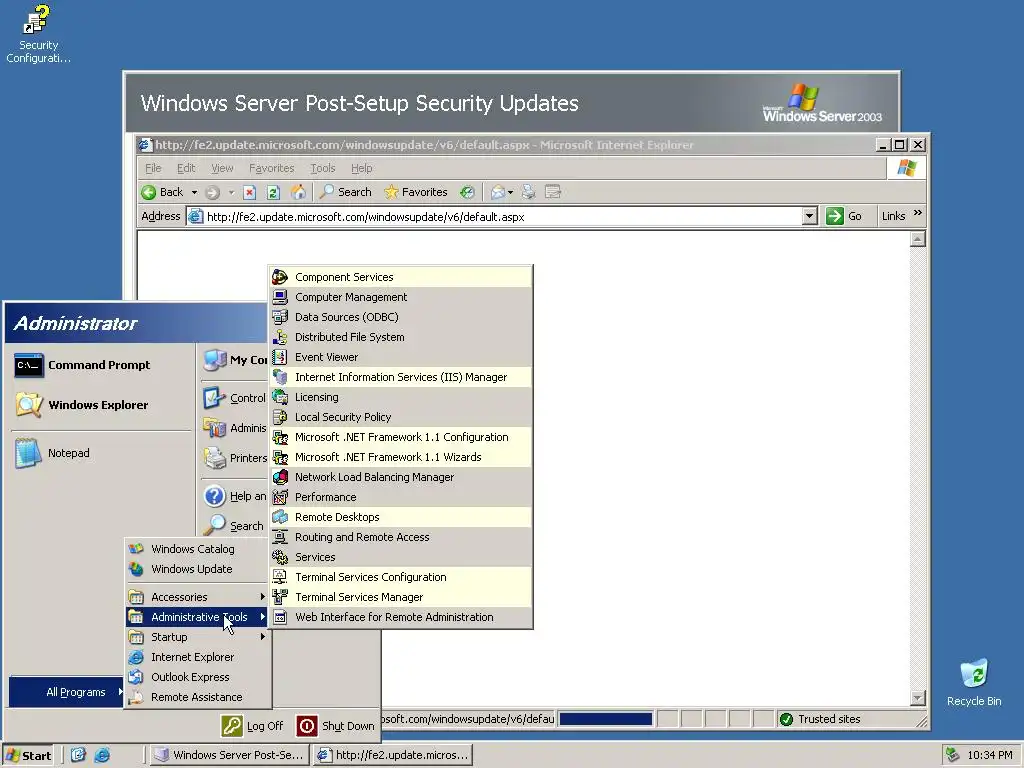
Task: Open the Favorites menu in Internet Explorer
Action: [271, 168]
